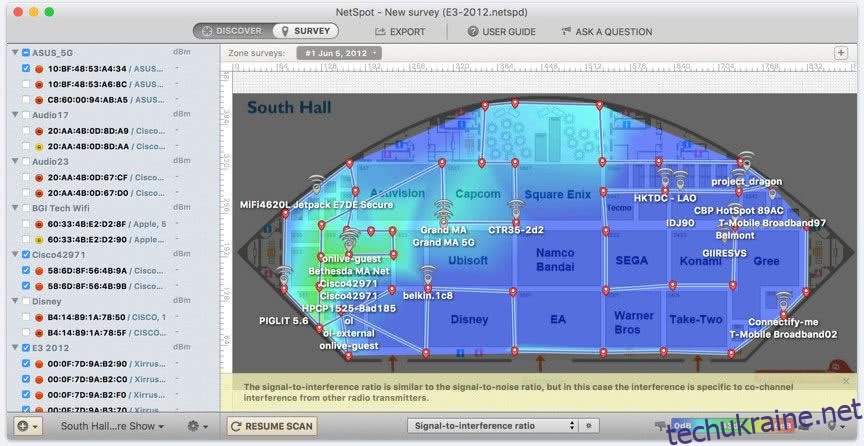The image size is (864, 446).
Task: Click the dBm column header beside ASUS_5G
Action: 182,52
